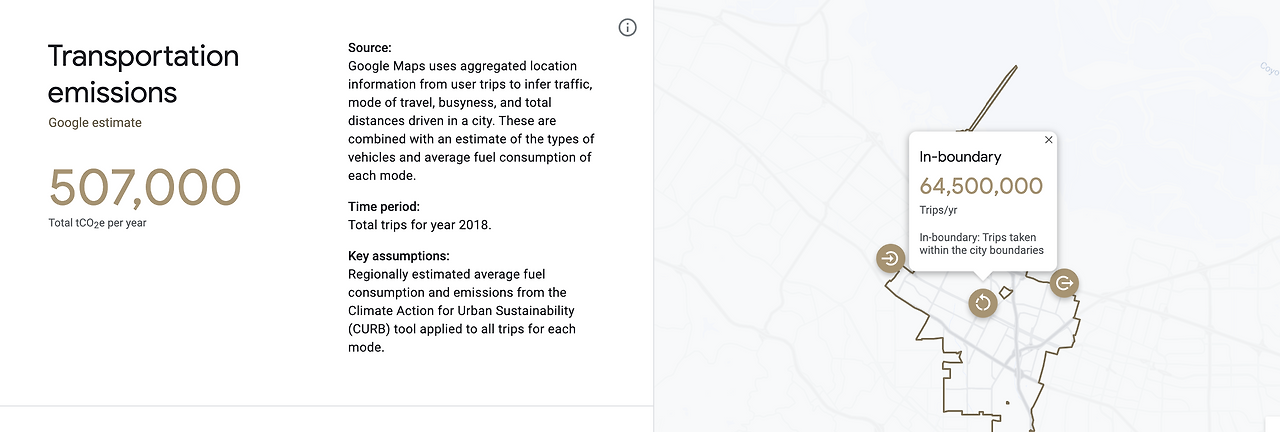Select the inbound trips marker icon
Screen dimensions: 1280x432
(890, 259)
